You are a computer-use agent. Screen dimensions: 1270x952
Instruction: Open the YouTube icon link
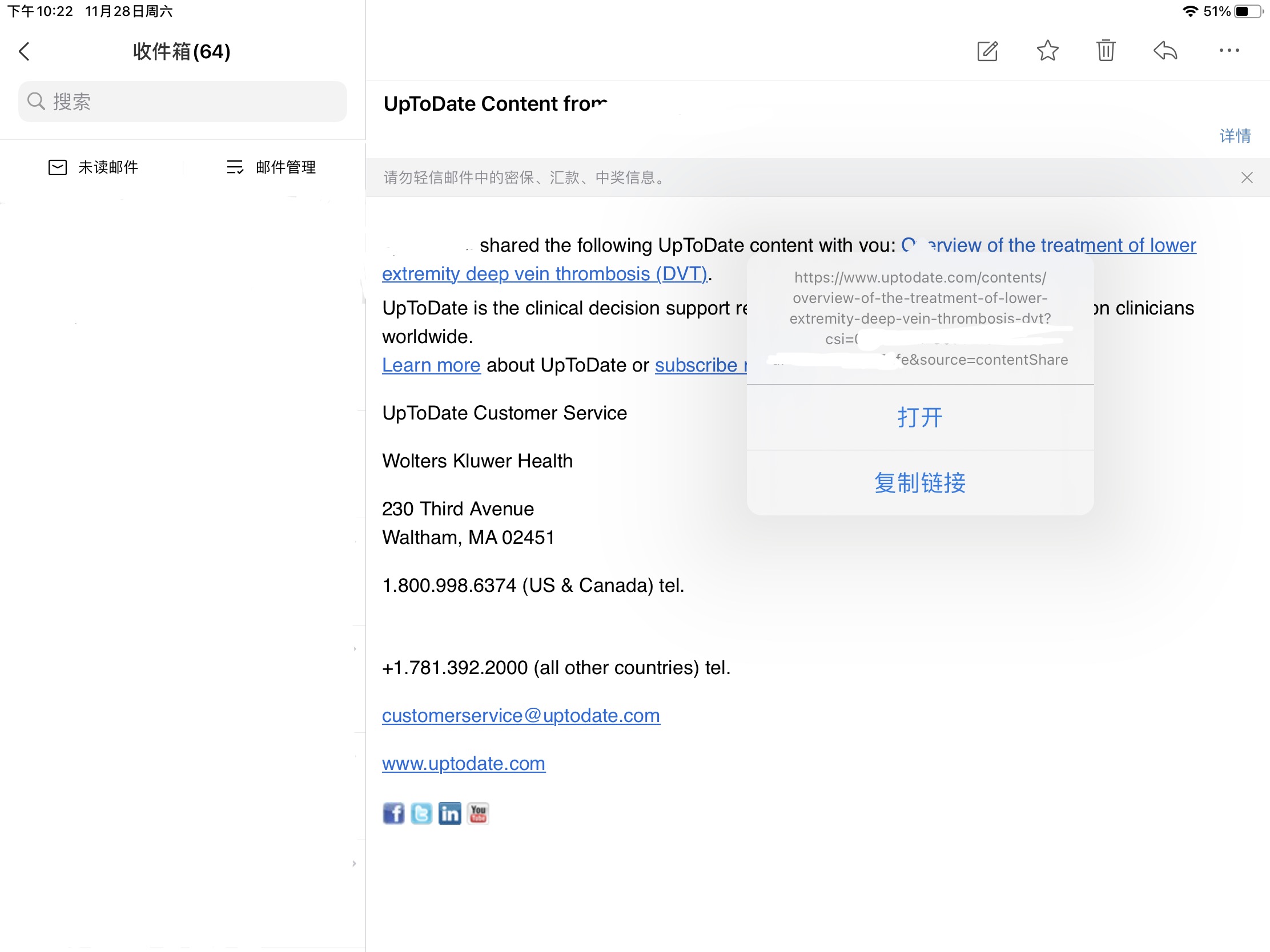pyautogui.click(x=478, y=813)
